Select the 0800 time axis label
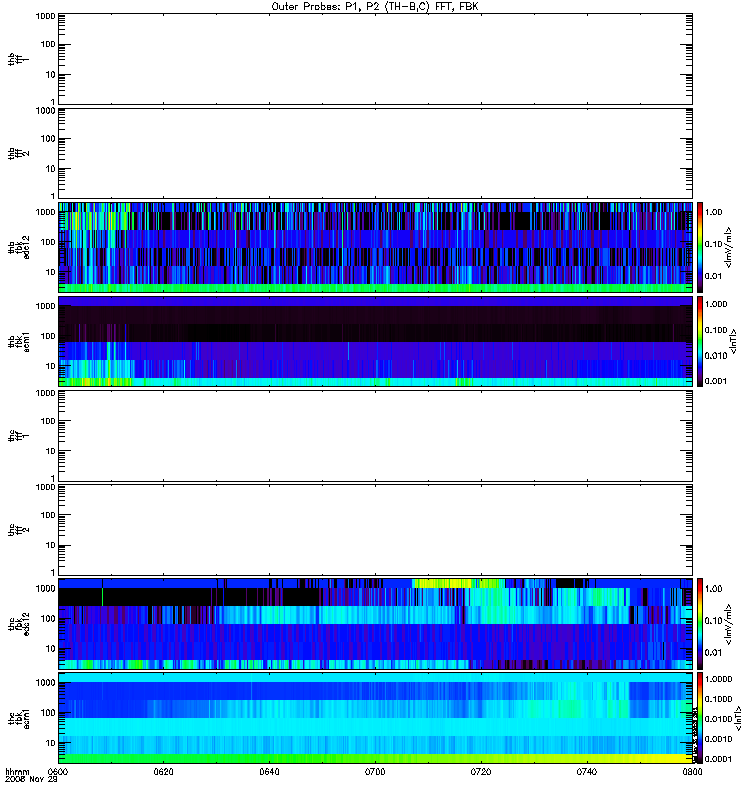This screenshot has height=800, width=750. pyautogui.click(x=692, y=772)
